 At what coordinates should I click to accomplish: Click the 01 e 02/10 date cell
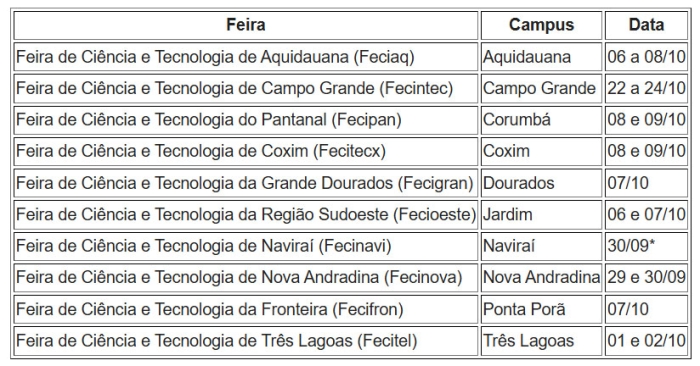[x=646, y=341]
